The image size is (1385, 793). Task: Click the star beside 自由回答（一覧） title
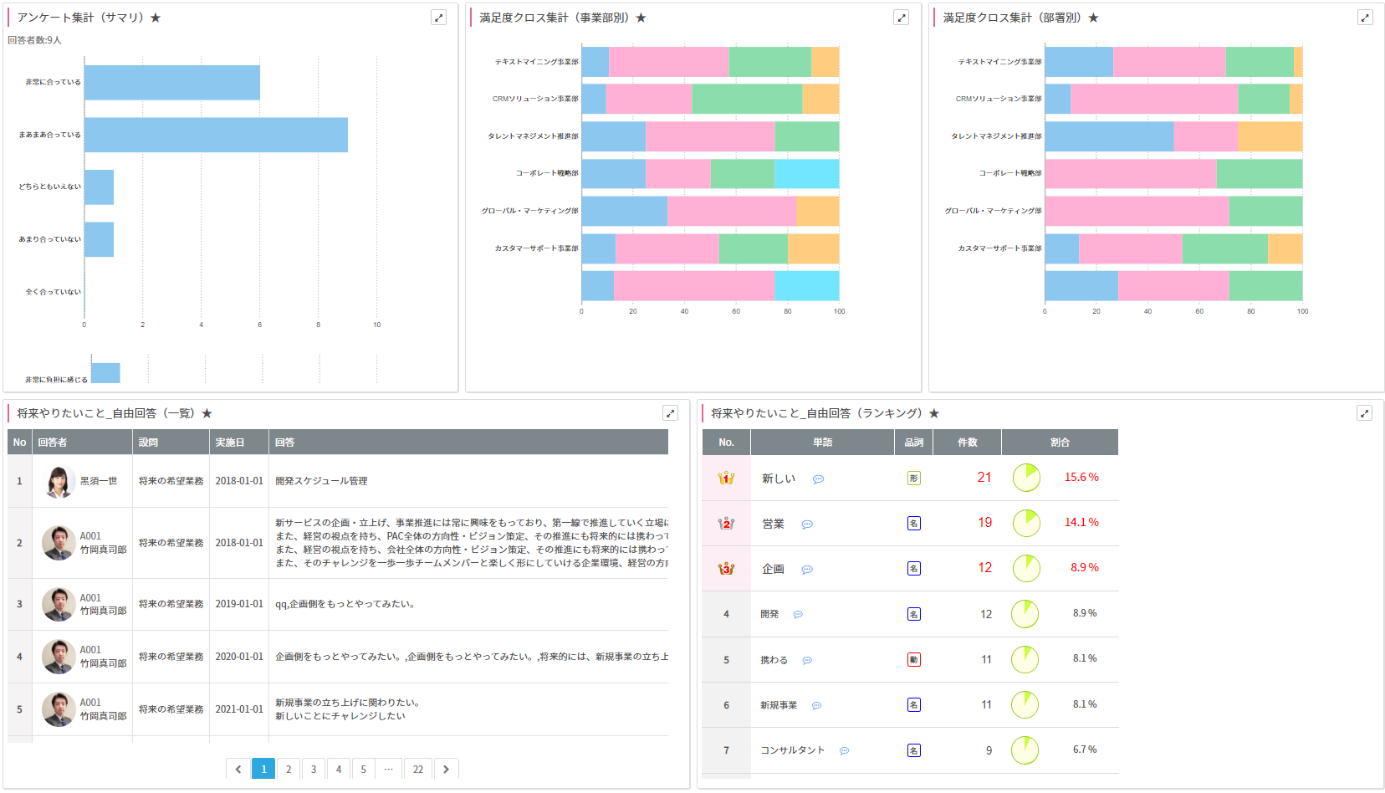207,413
